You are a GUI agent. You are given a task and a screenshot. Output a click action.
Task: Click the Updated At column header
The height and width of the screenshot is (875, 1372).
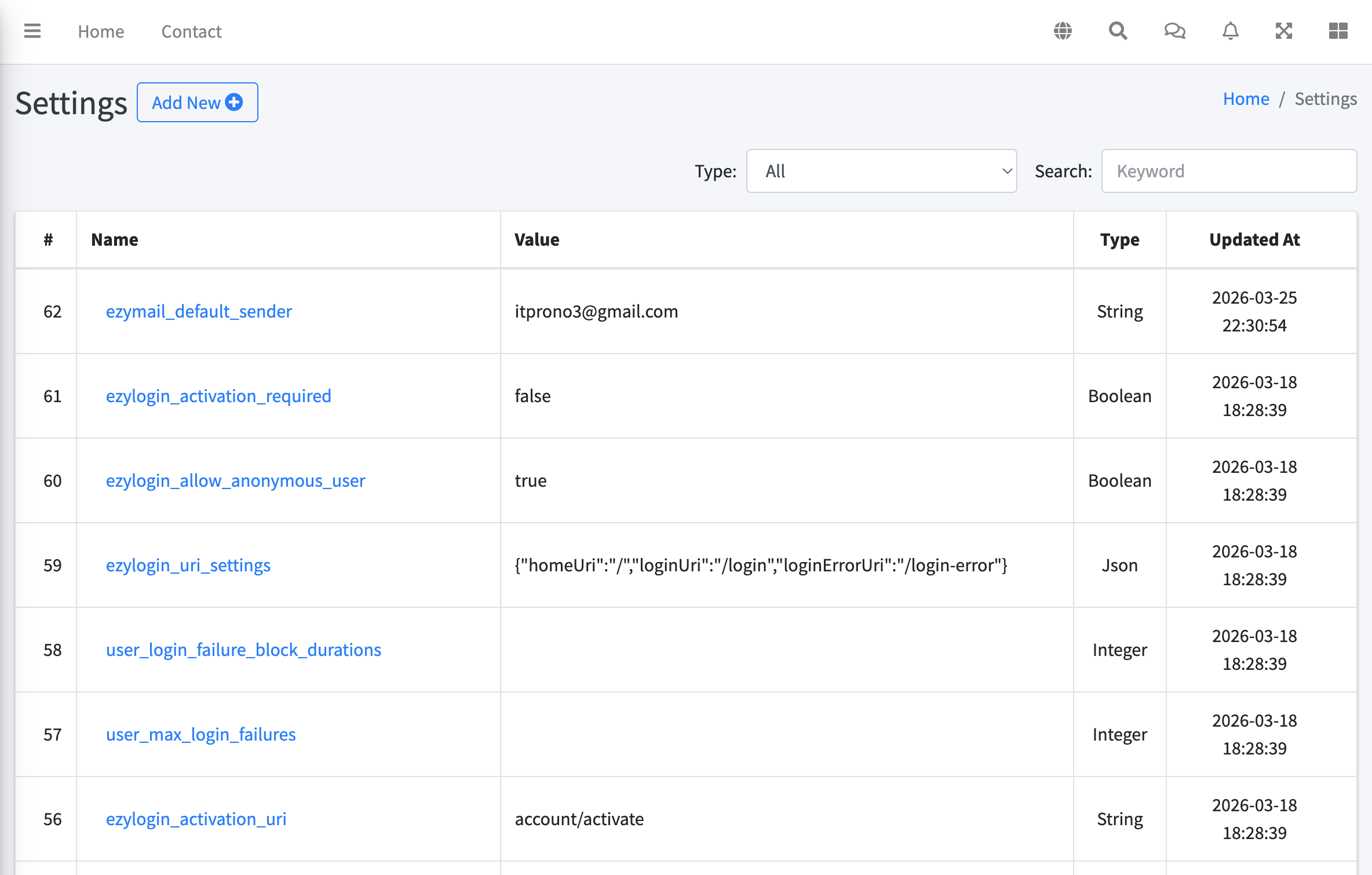coord(1254,239)
